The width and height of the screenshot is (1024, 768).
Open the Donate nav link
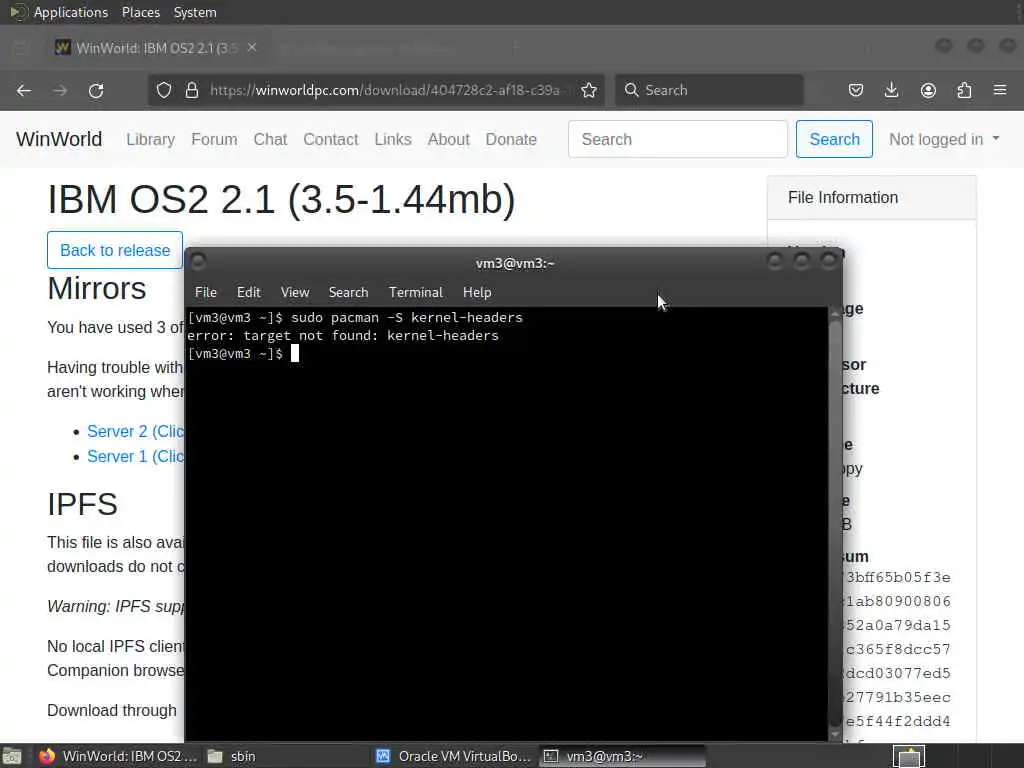point(511,139)
